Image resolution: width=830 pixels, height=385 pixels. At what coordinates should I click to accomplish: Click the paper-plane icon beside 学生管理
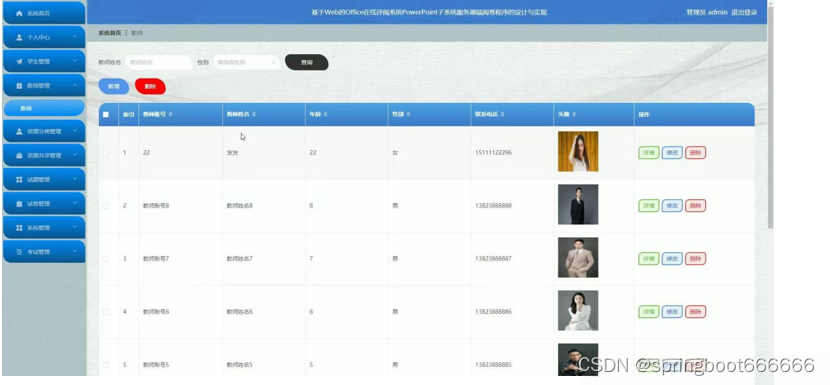click(20, 61)
